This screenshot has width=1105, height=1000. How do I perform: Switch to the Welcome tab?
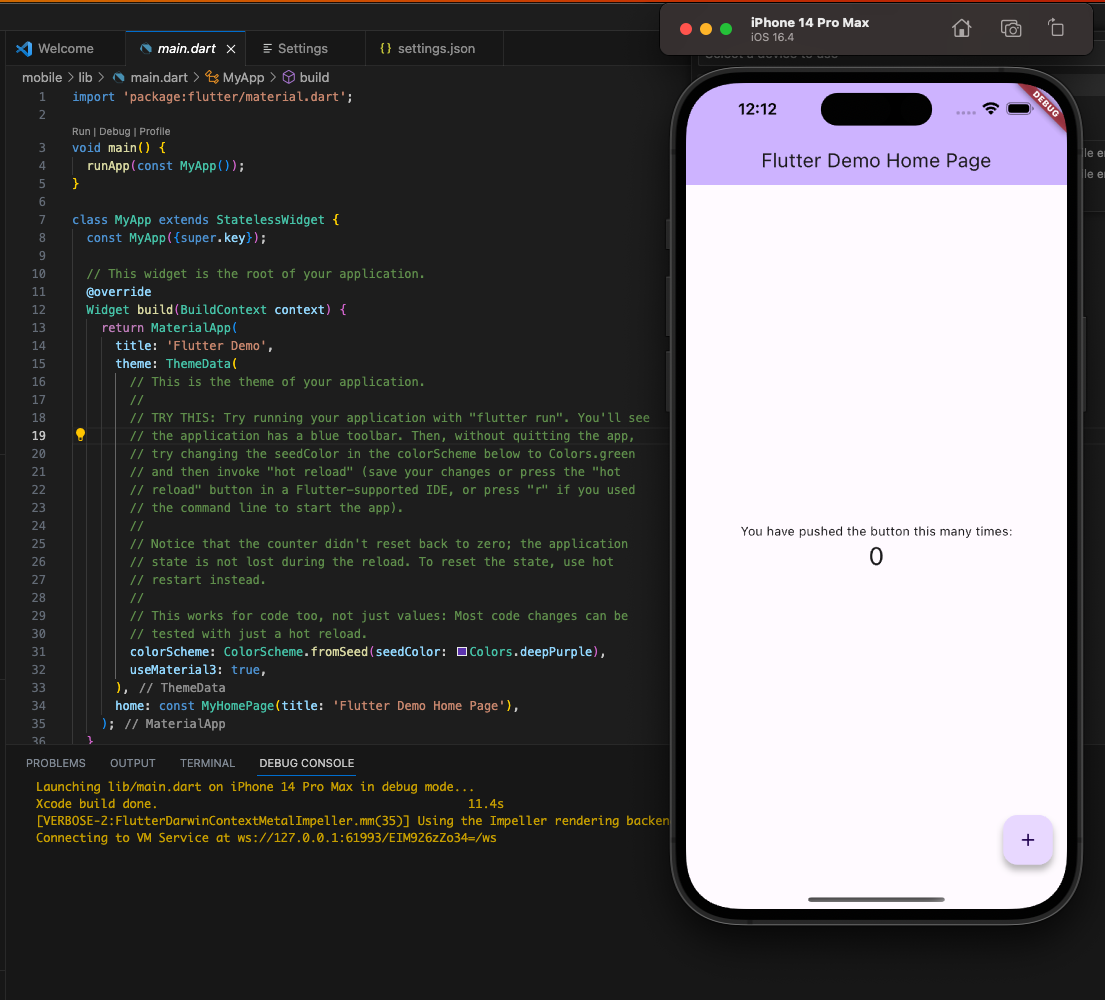pyautogui.click(x=66, y=49)
